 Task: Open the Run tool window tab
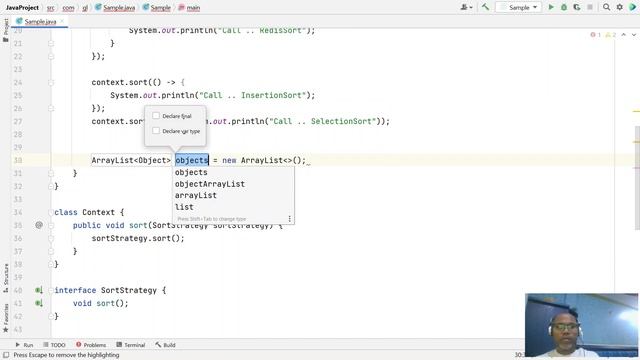tap(24, 345)
